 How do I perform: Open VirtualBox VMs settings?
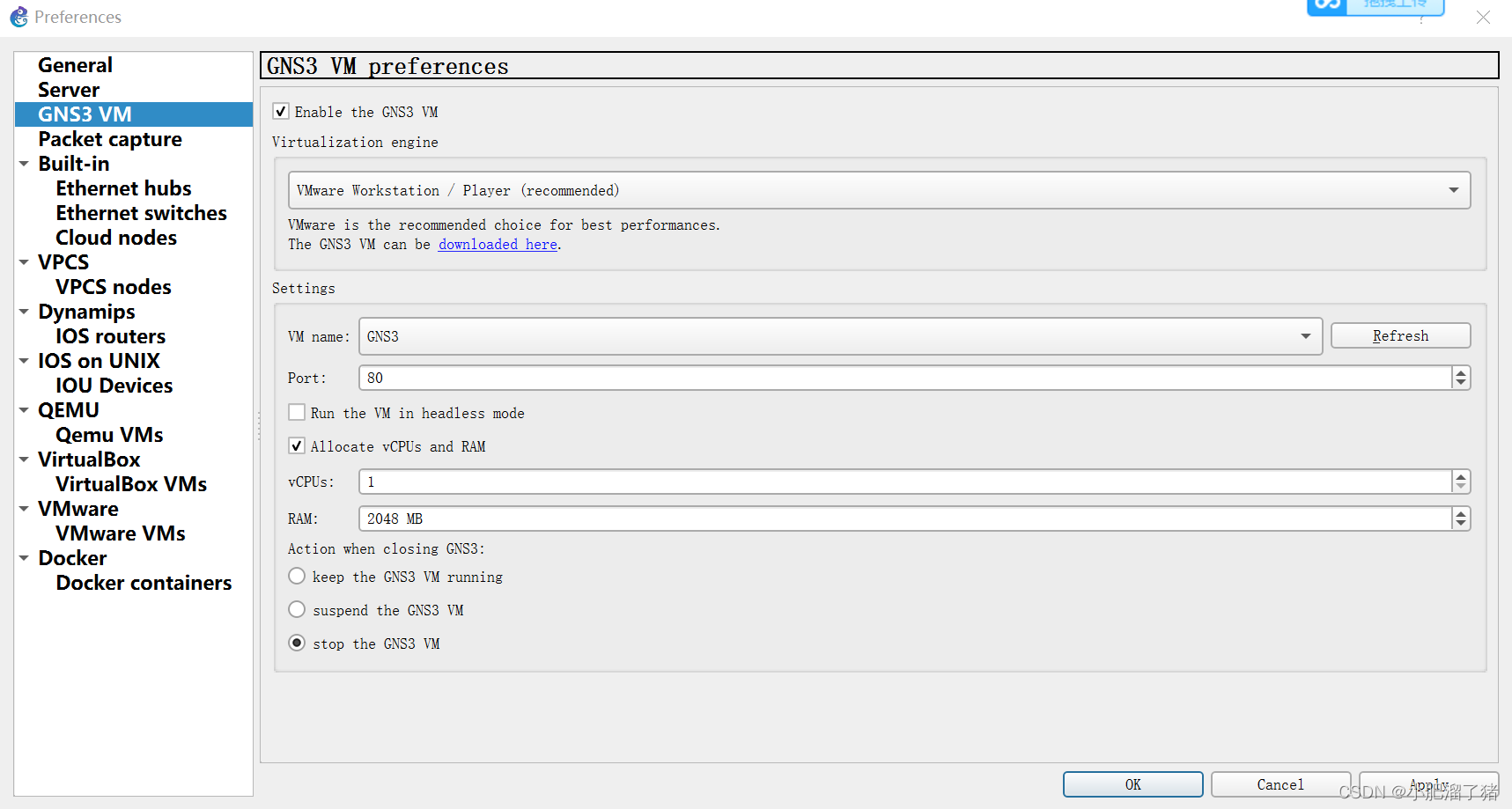[131, 484]
